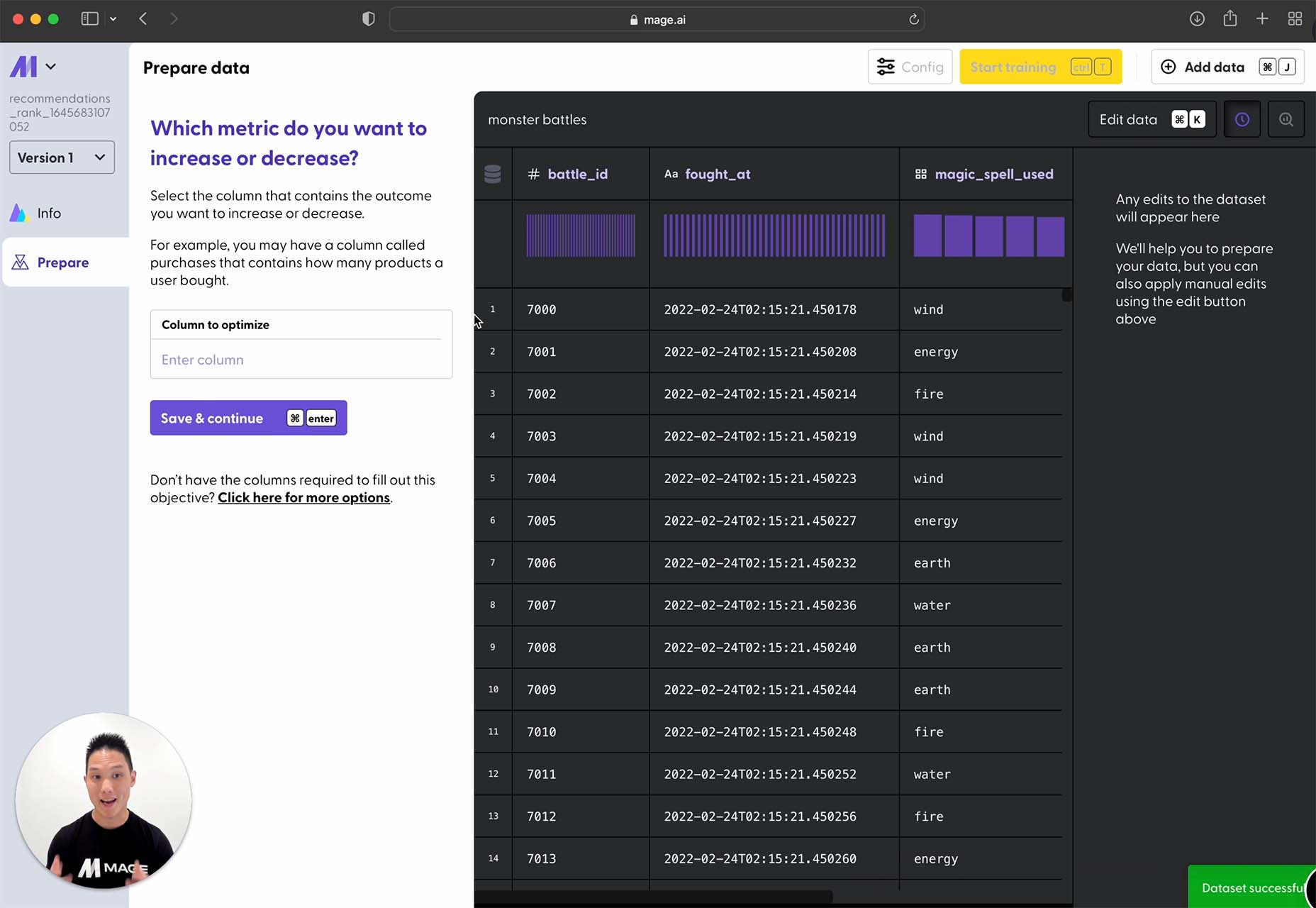The width and height of the screenshot is (1316, 908).
Task: Select the fought_at column header
Action: (x=774, y=174)
